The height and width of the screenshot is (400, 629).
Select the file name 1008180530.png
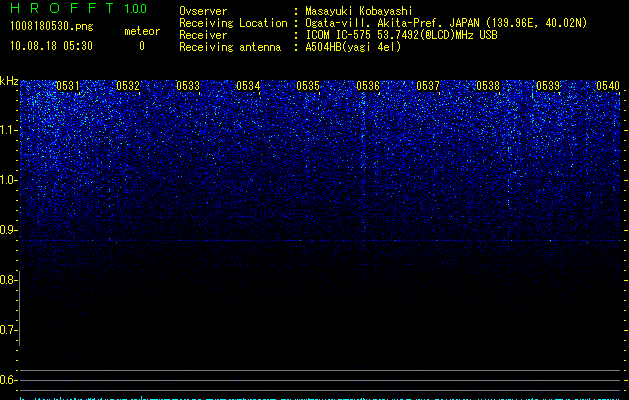pyautogui.click(x=52, y=26)
